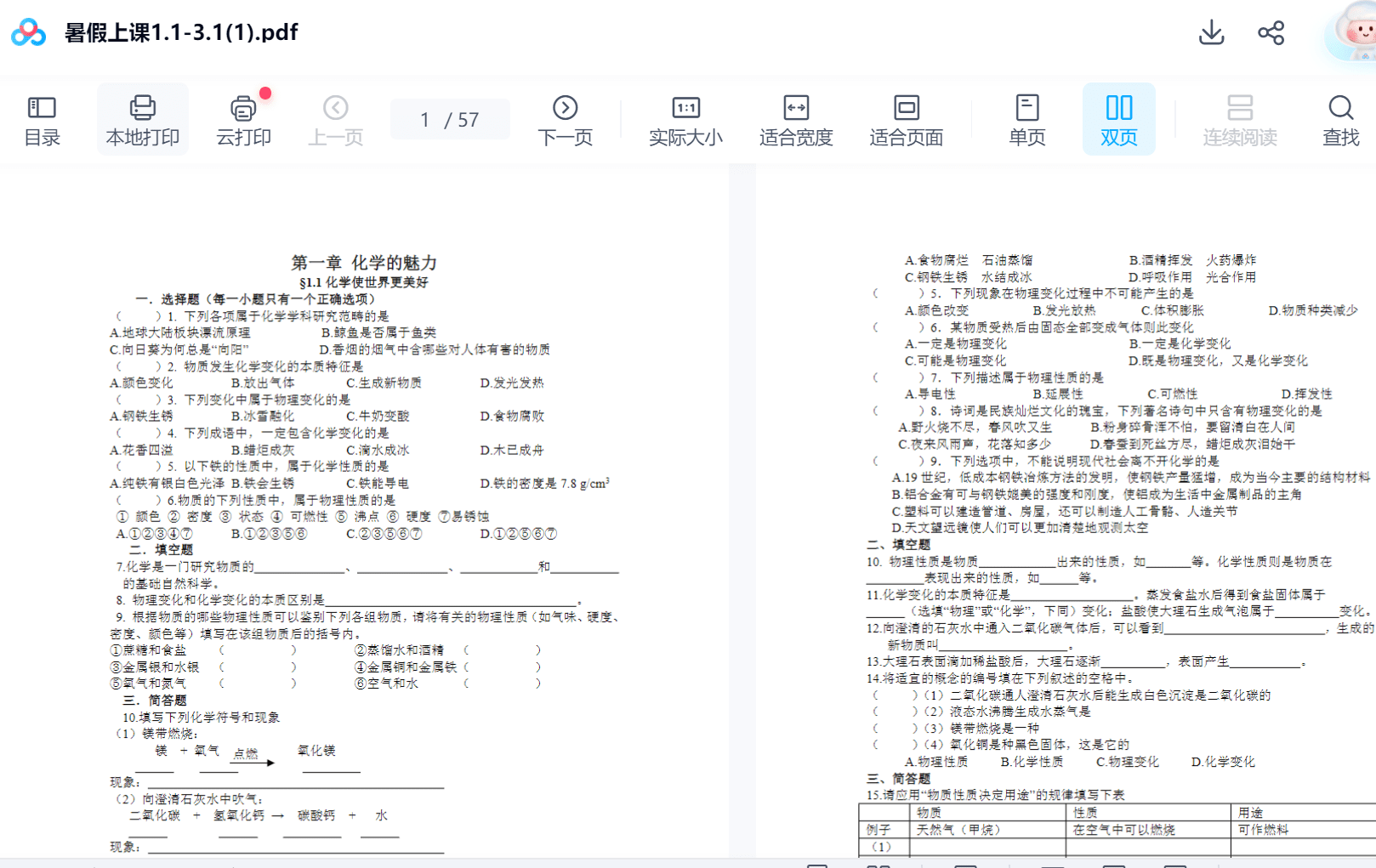Click the share icon in header

pyautogui.click(x=1271, y=33)
